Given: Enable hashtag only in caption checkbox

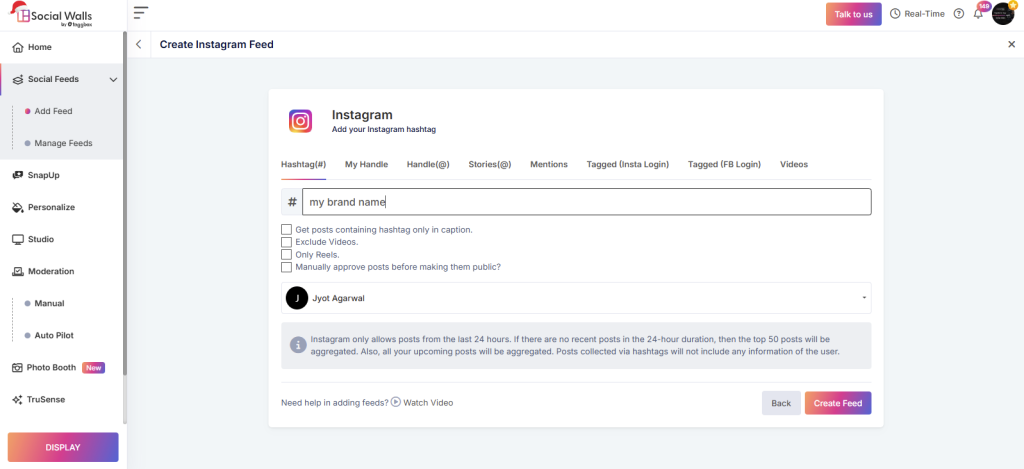Looking at the screenshot, I should click(x=287, y=230).
